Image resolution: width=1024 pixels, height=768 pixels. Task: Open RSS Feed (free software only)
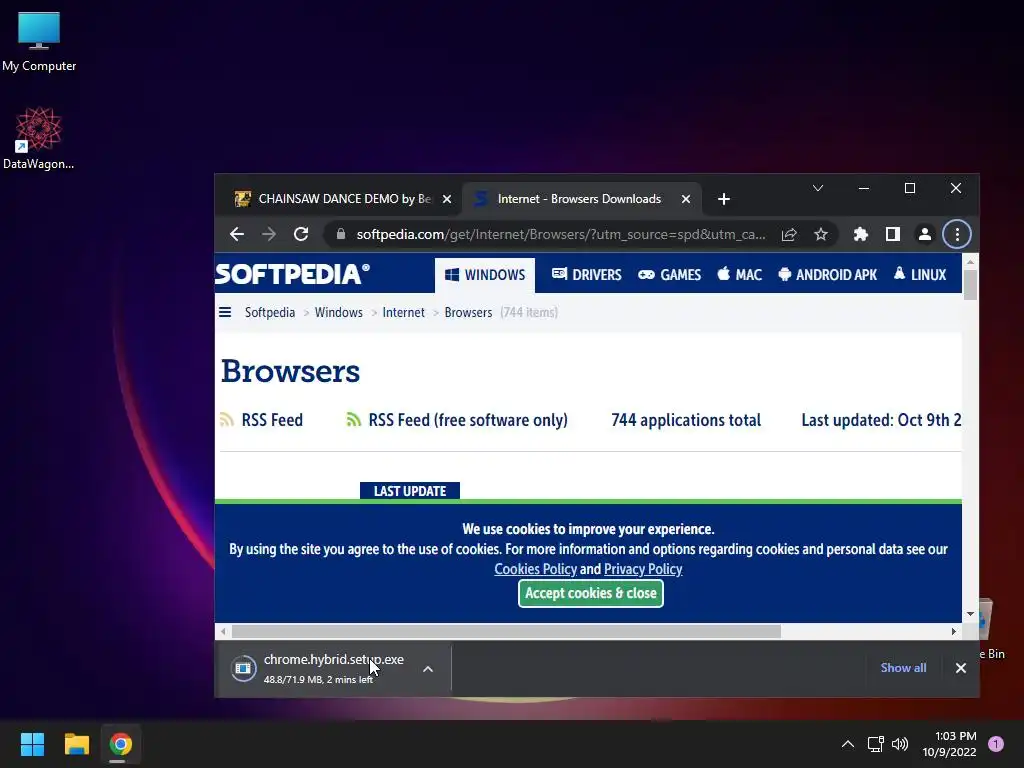tap(457, 420)
